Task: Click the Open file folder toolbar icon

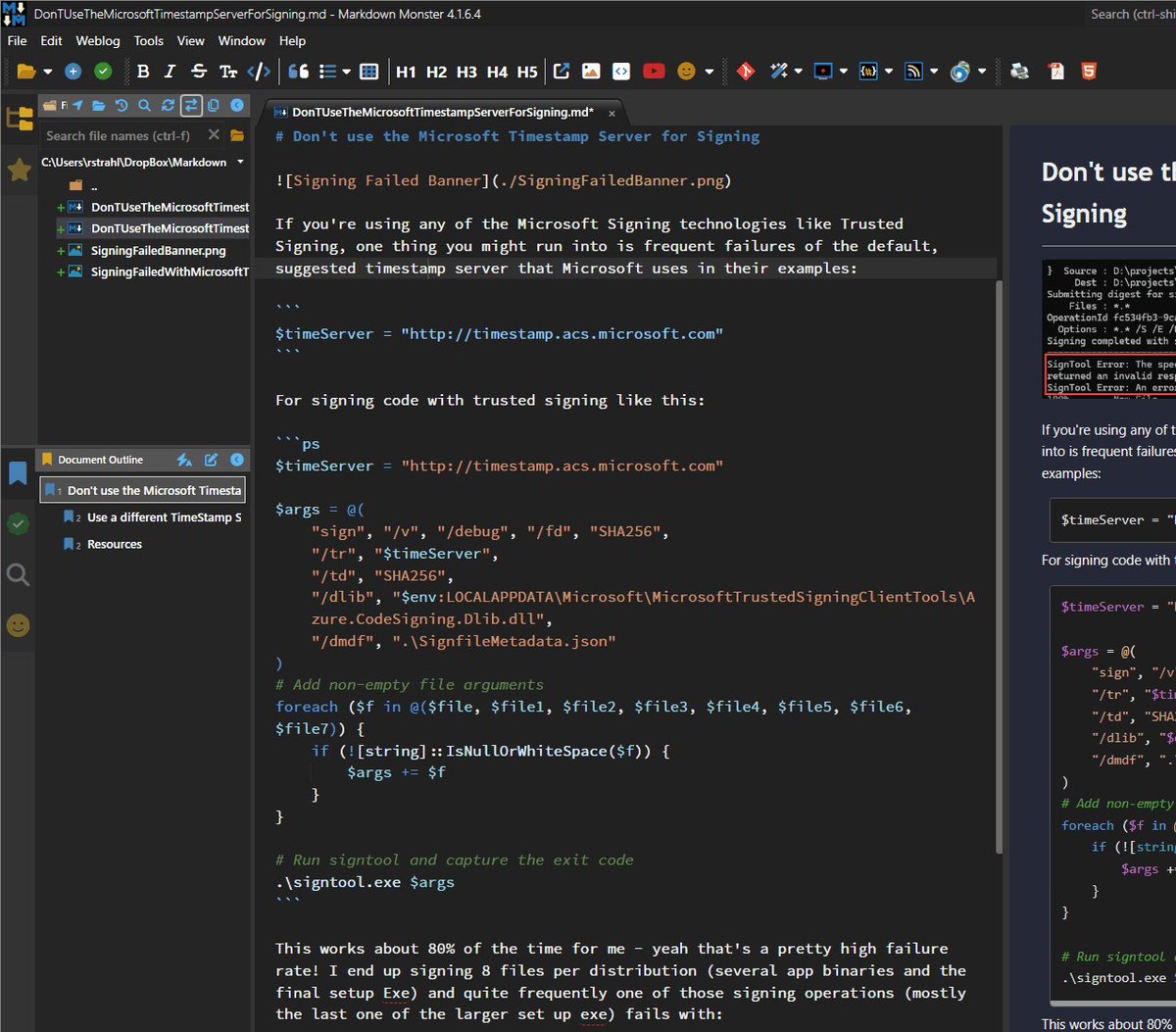Action: point(25,71)
